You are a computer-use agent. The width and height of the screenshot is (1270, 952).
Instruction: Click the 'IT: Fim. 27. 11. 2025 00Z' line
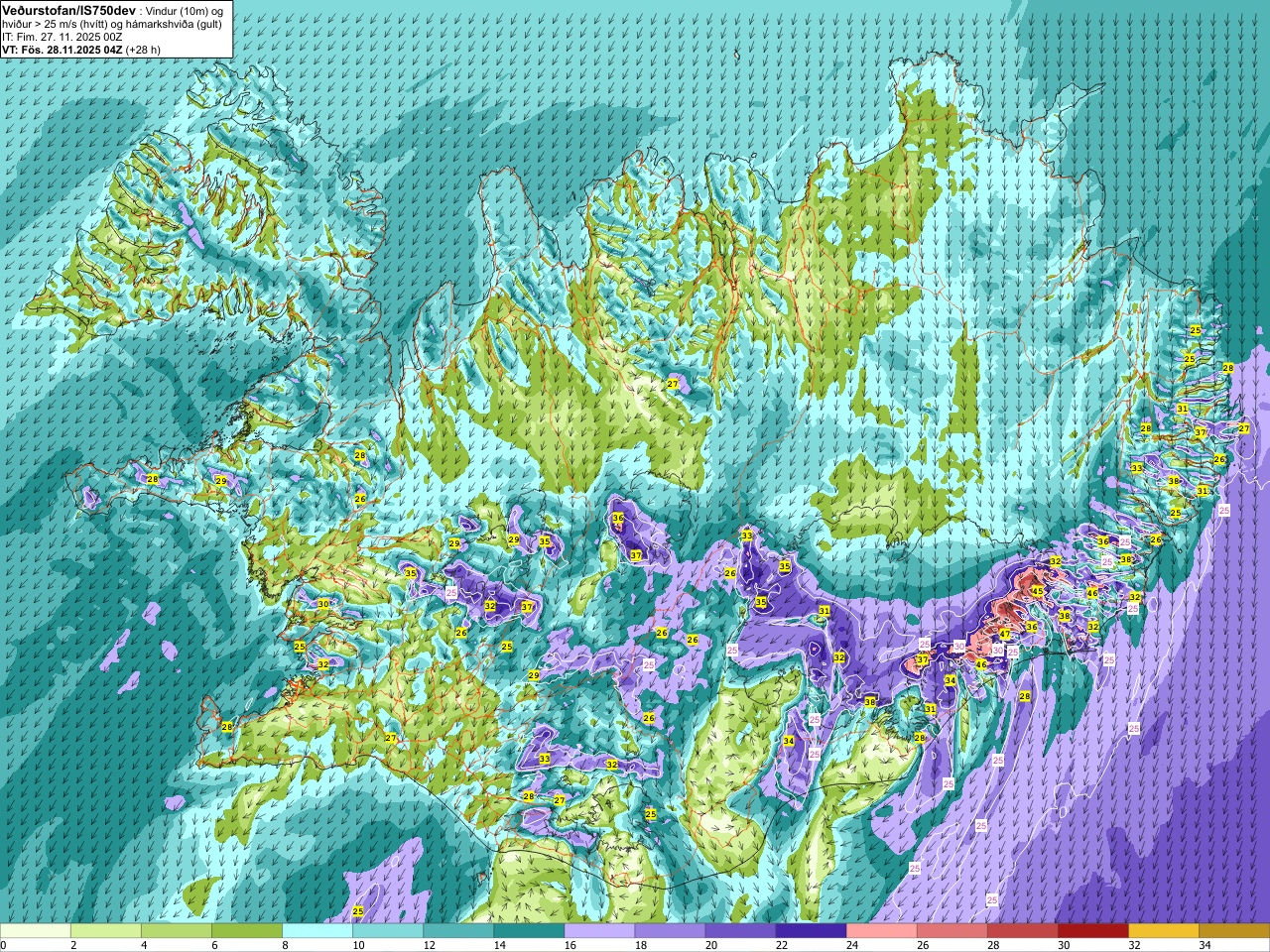(63, 37)
